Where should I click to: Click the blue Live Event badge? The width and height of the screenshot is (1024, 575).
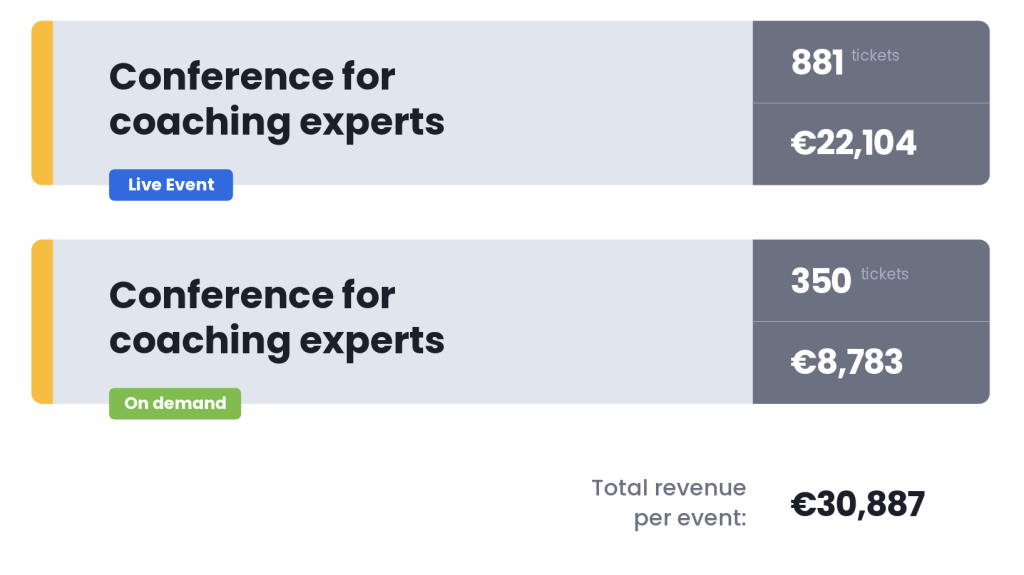[170, 185]
